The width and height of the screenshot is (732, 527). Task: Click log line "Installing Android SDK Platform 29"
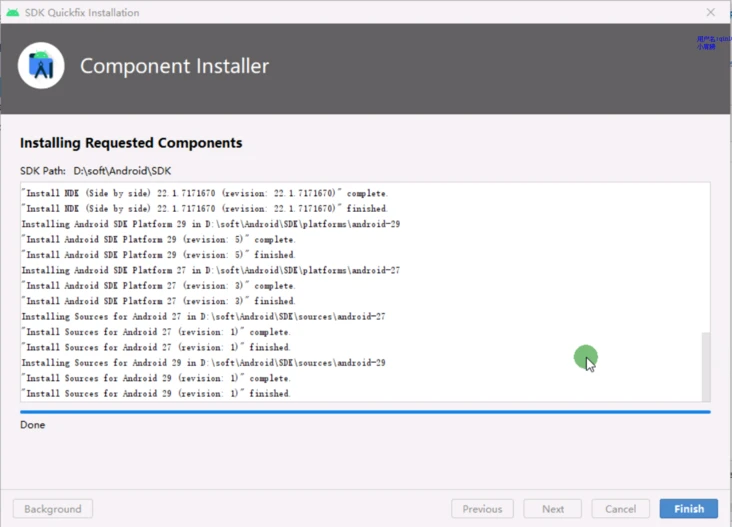pyautogui.click(x=211, y=224)
